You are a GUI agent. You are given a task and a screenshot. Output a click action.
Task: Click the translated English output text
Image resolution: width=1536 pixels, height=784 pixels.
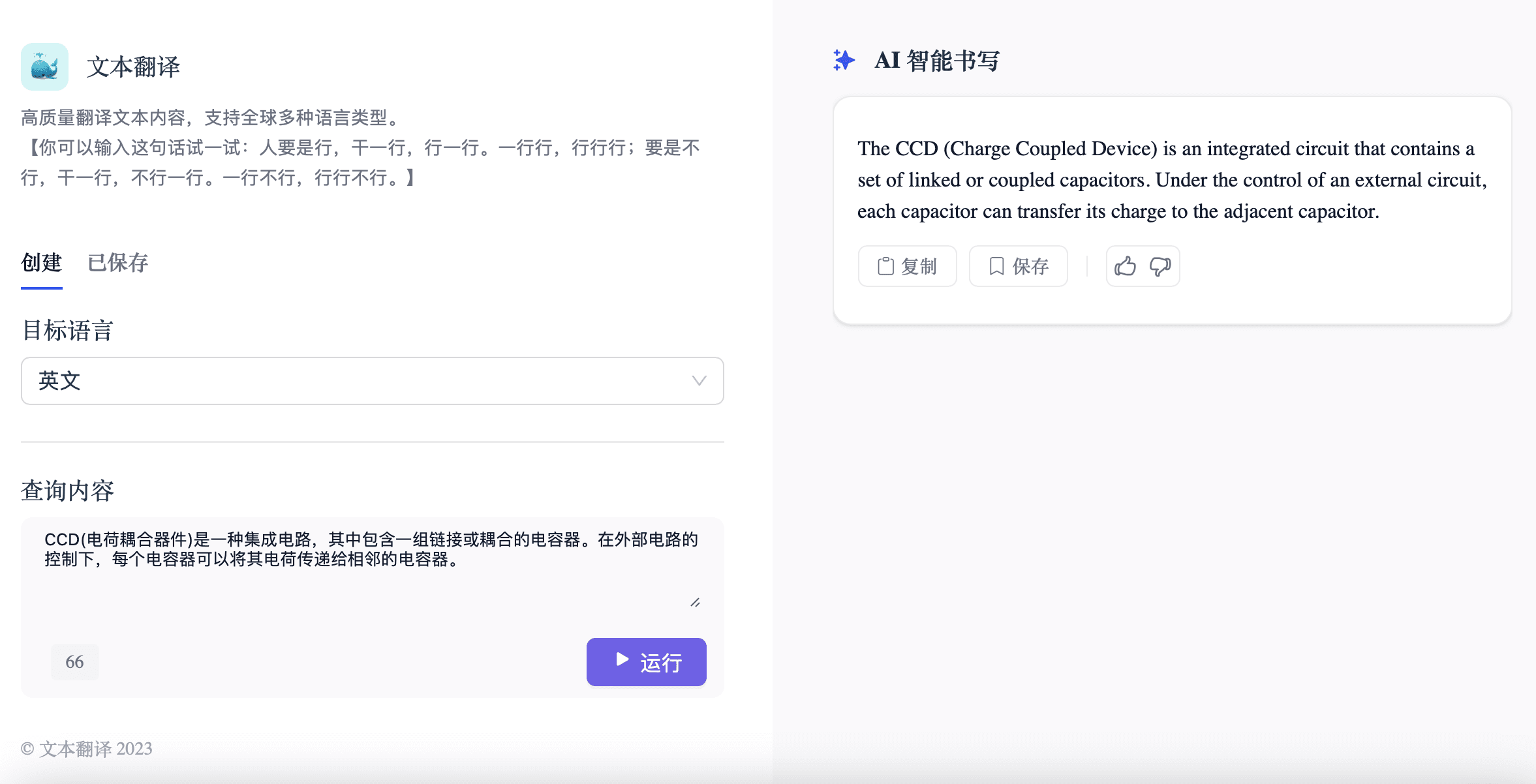pos(1171,180)
